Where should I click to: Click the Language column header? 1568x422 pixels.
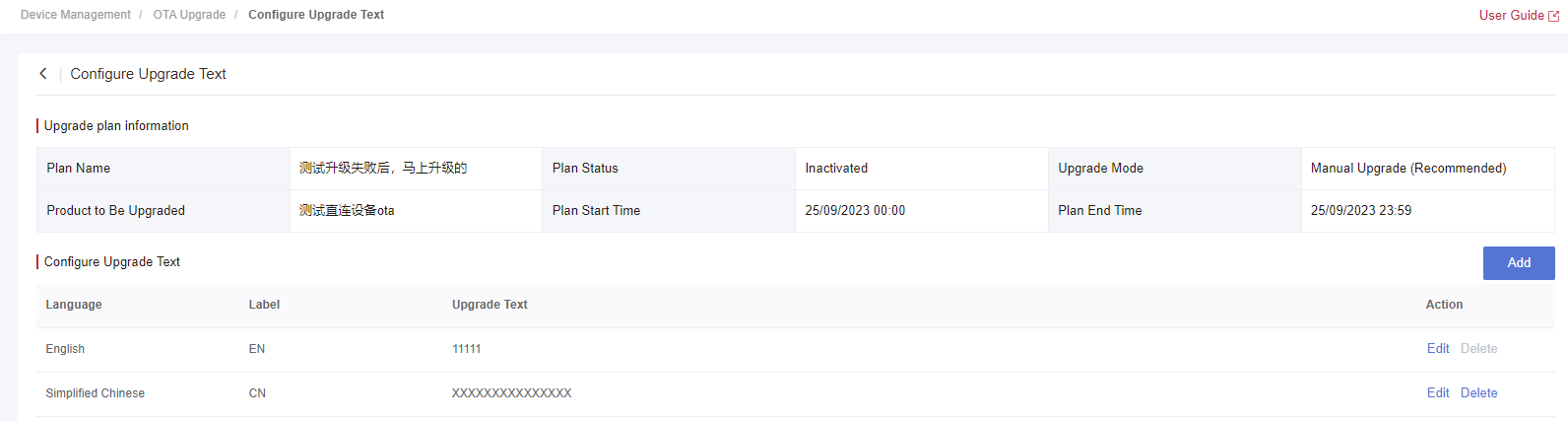pos(74,305)
